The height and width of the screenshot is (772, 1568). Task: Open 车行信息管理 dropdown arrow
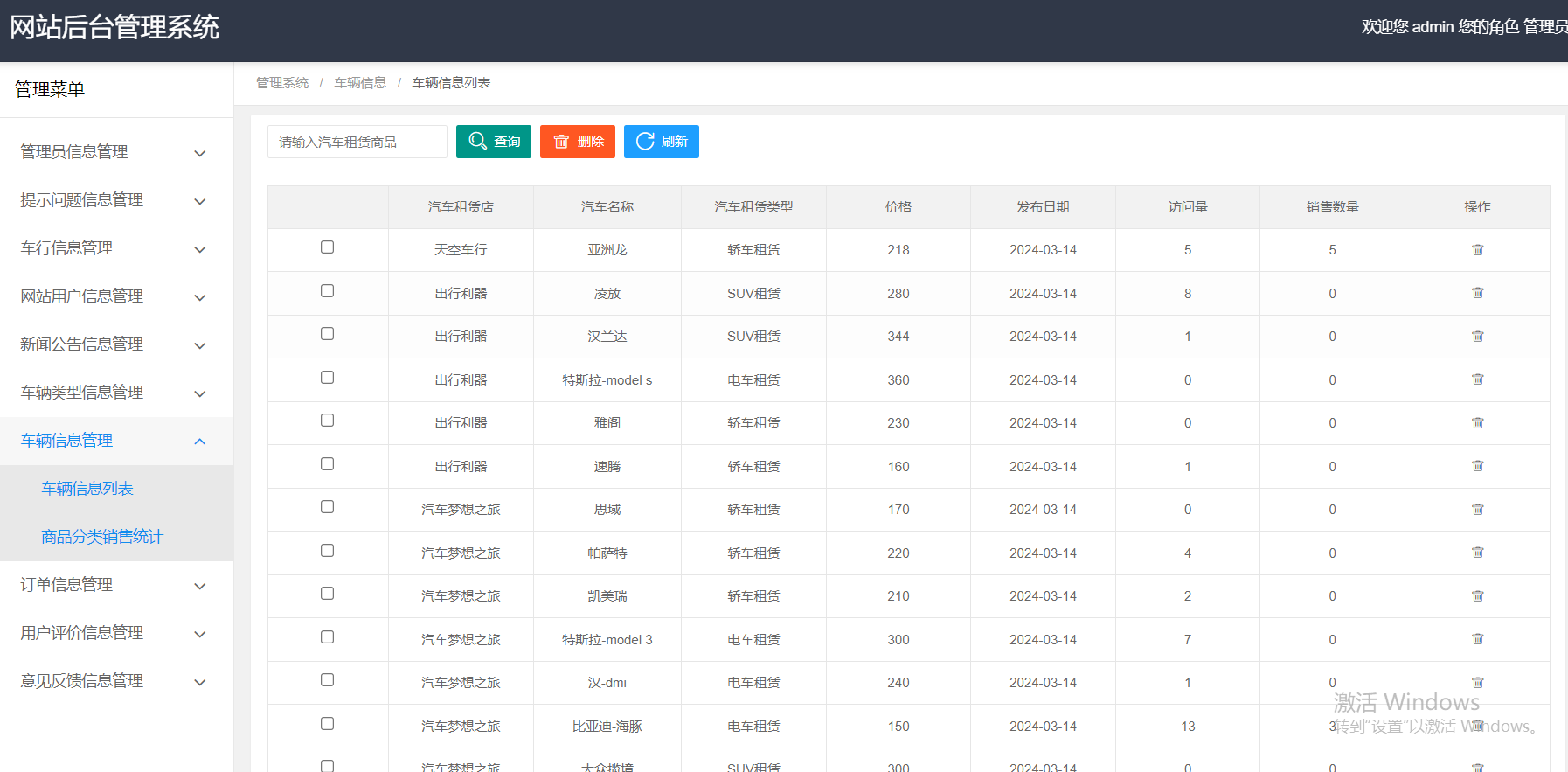coord(200,249)
